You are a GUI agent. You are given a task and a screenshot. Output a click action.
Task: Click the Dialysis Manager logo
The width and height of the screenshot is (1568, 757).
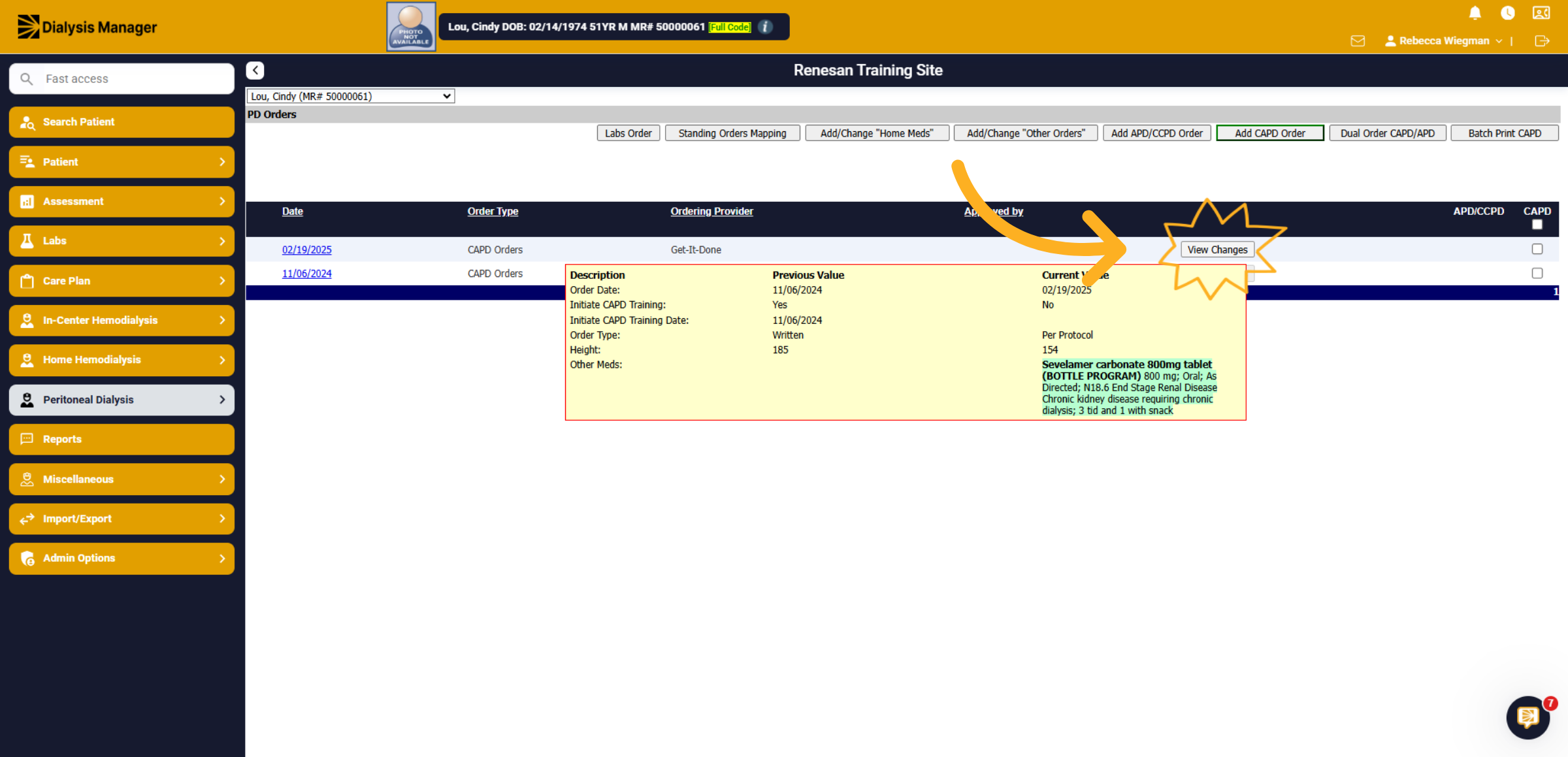tap(87, 27)
